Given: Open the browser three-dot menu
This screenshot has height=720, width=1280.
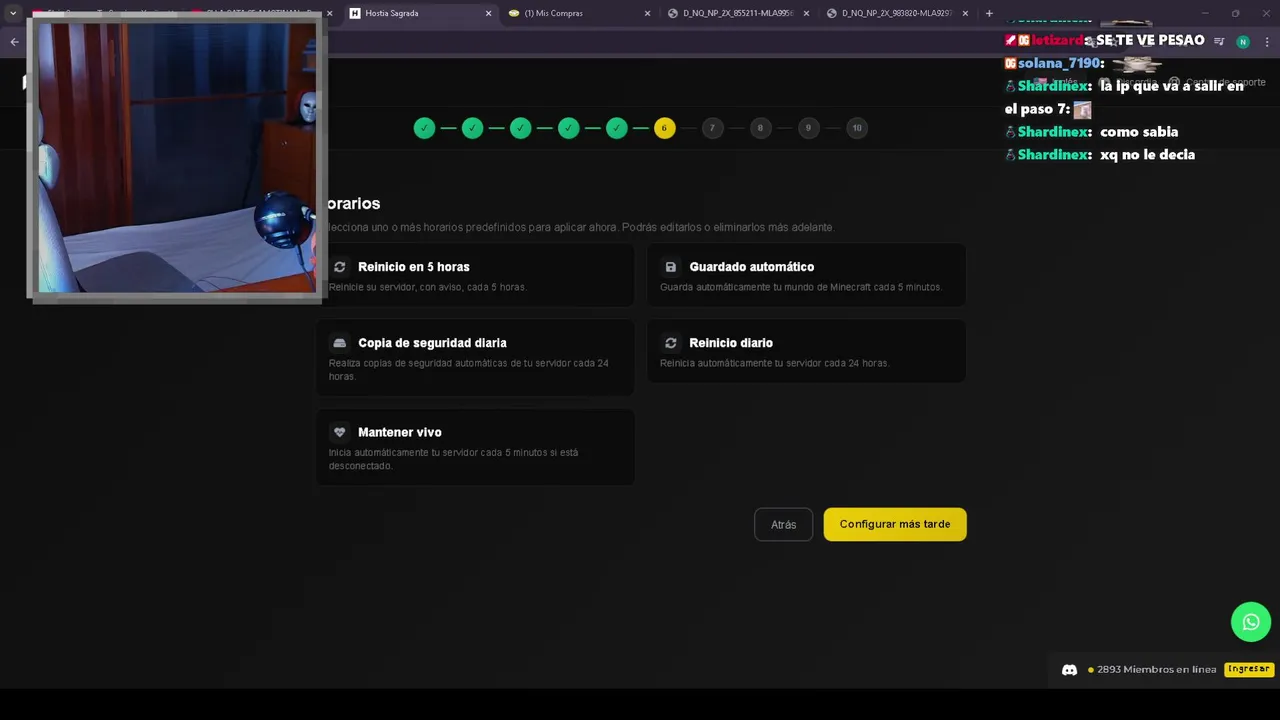Looking at the screenshot, I should point(1267,42).
